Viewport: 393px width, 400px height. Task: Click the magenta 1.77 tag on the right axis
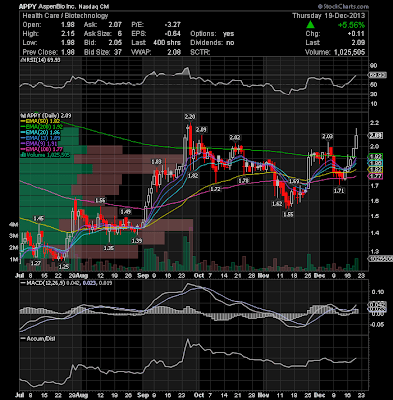pyautogui.click(x=375, y=176)
